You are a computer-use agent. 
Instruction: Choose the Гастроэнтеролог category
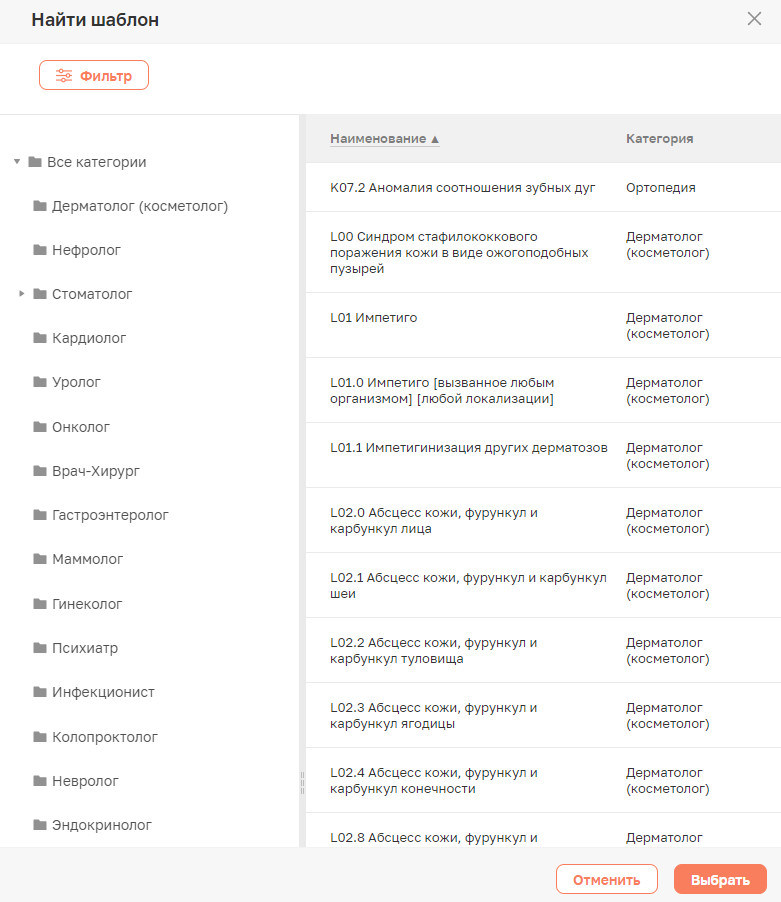pyautogui.click(x=110, y=515)
